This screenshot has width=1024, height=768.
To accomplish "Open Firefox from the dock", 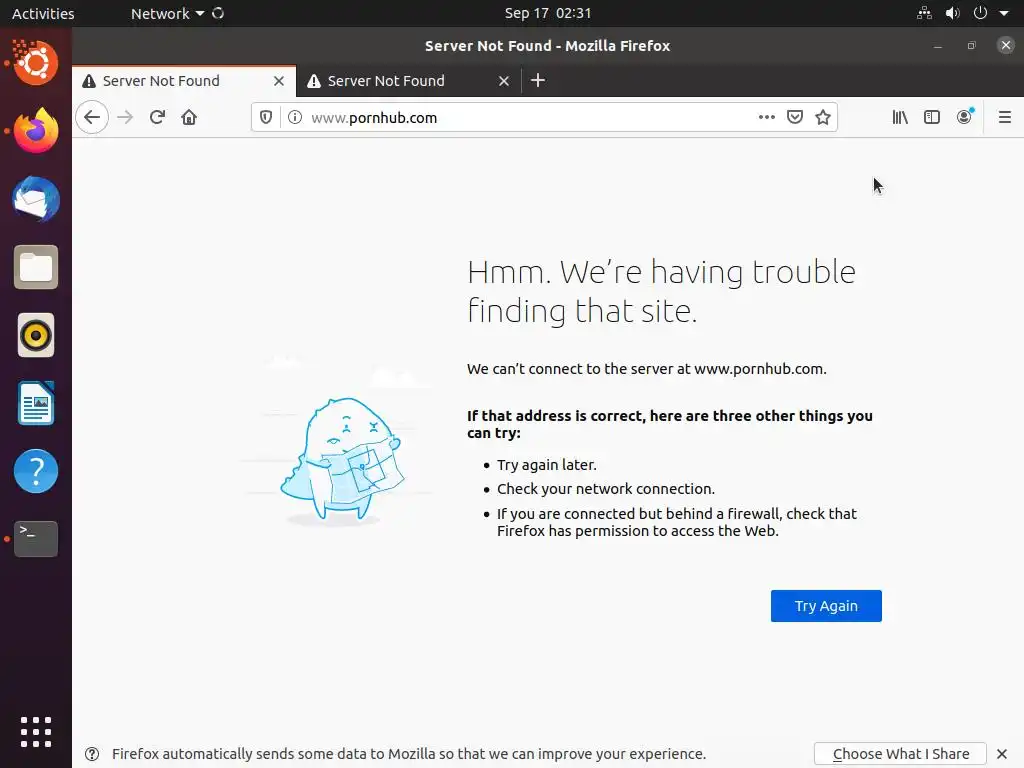I will [x=36, y=131].
